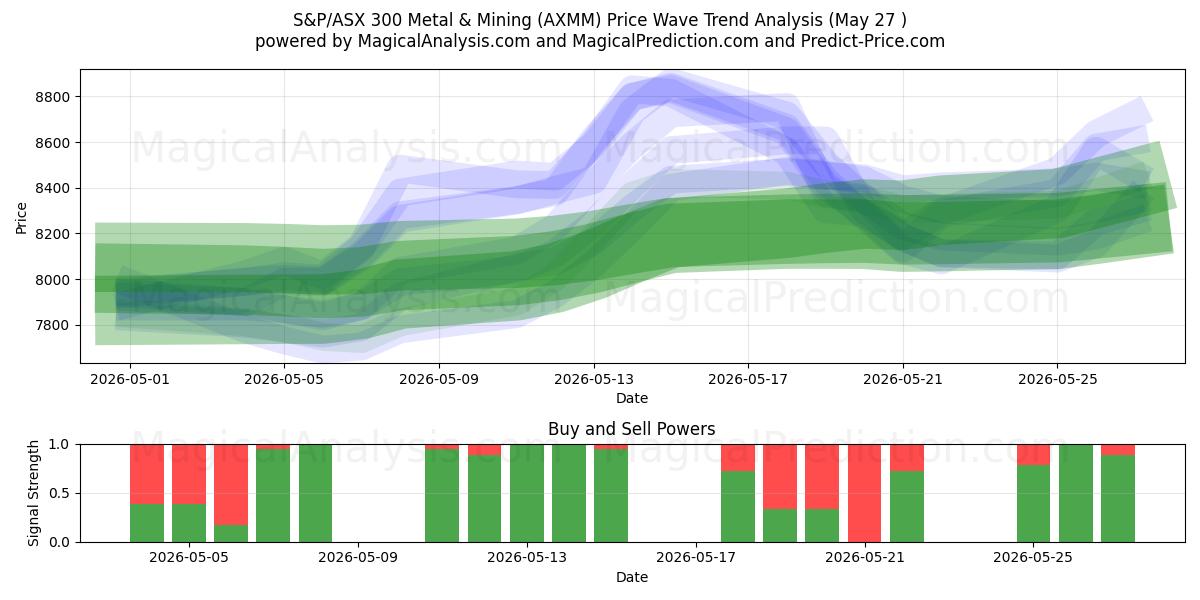Click the 2026-05-17 date label under price chart
This screenshot has height=600, width=1200.
pyautogui.click(x=749, y=379)
